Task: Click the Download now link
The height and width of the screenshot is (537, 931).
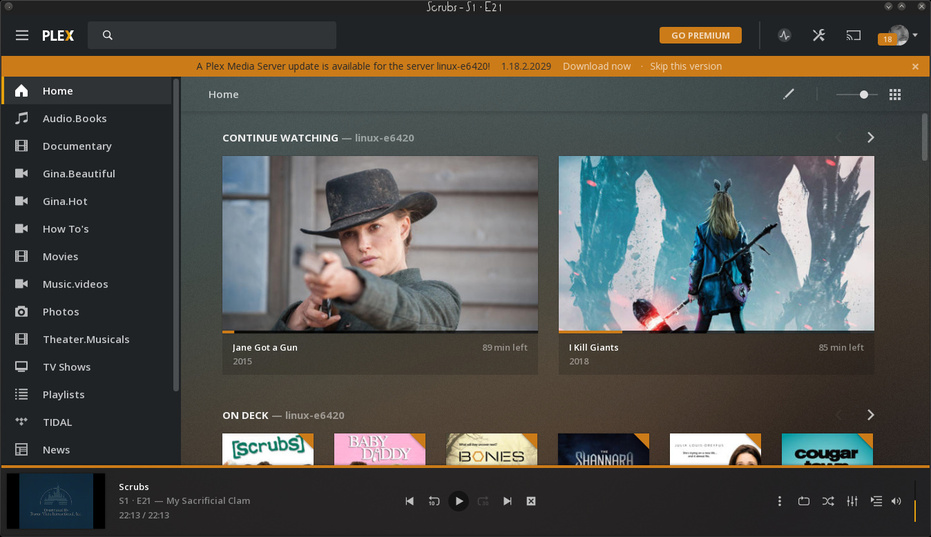Action: [x=597, y=66]
